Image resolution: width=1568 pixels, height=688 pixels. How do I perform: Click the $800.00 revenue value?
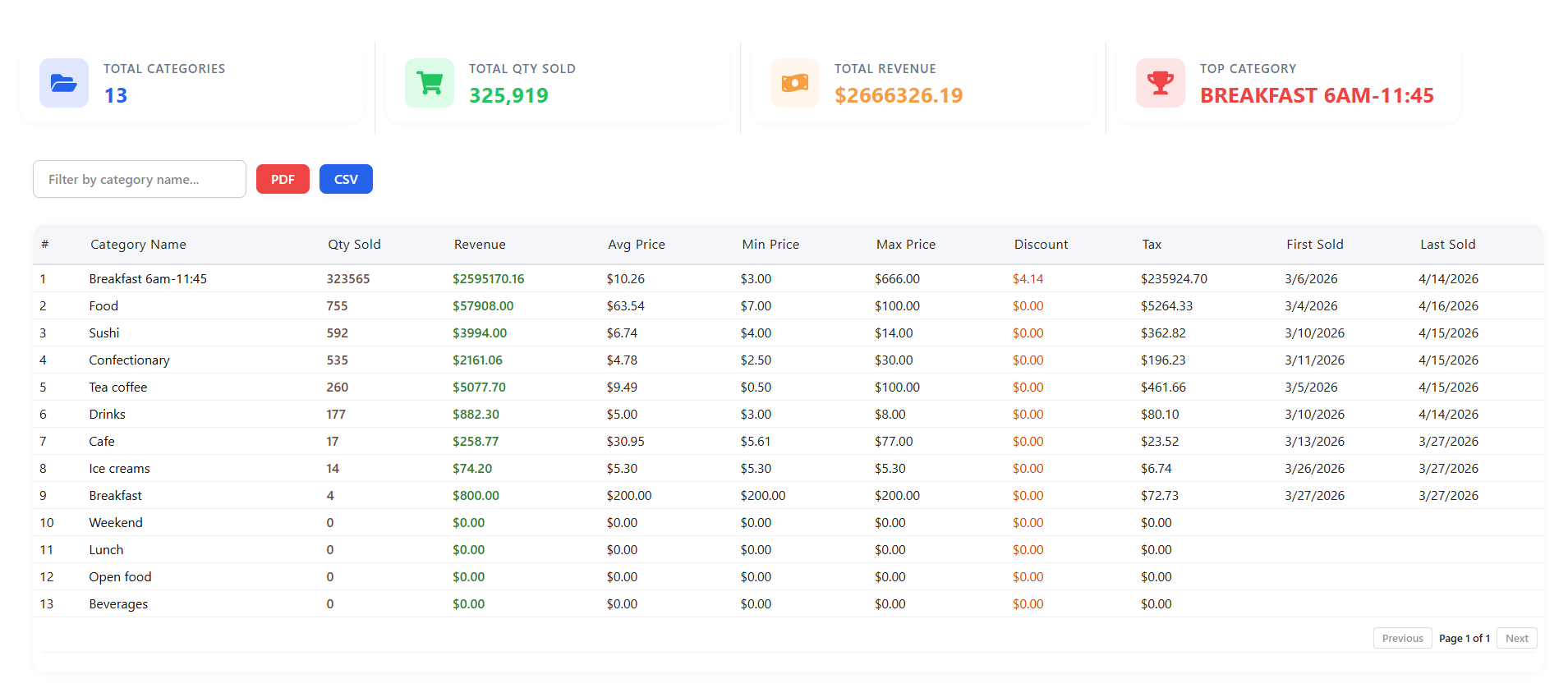476,495
